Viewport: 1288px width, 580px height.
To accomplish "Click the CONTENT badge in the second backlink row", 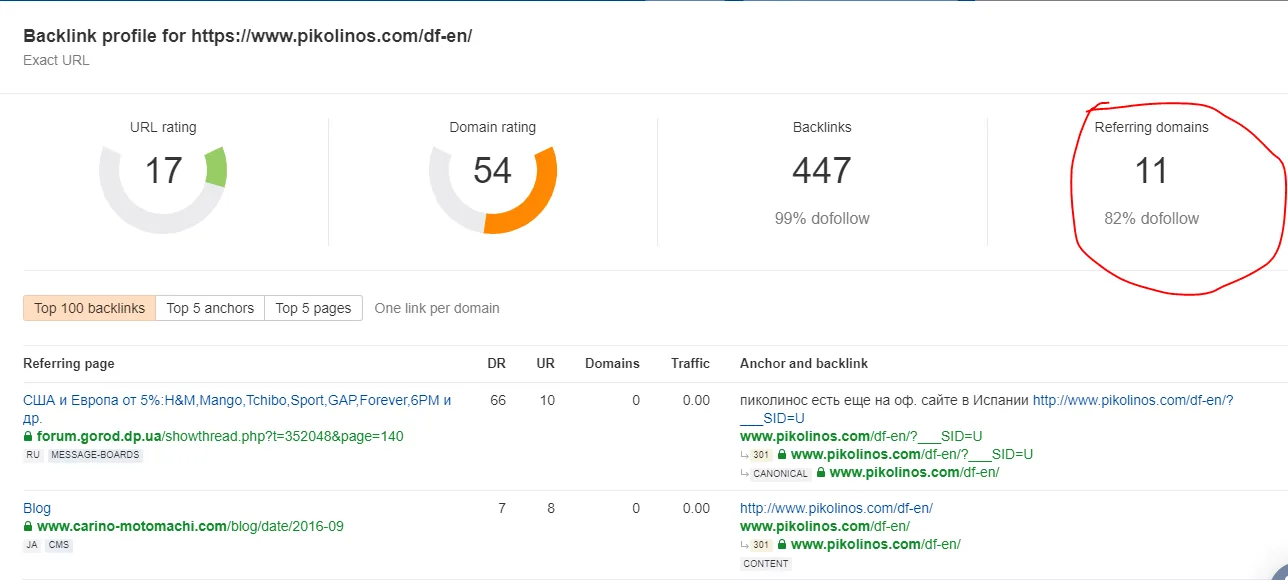I will click(x=765, y=563).
